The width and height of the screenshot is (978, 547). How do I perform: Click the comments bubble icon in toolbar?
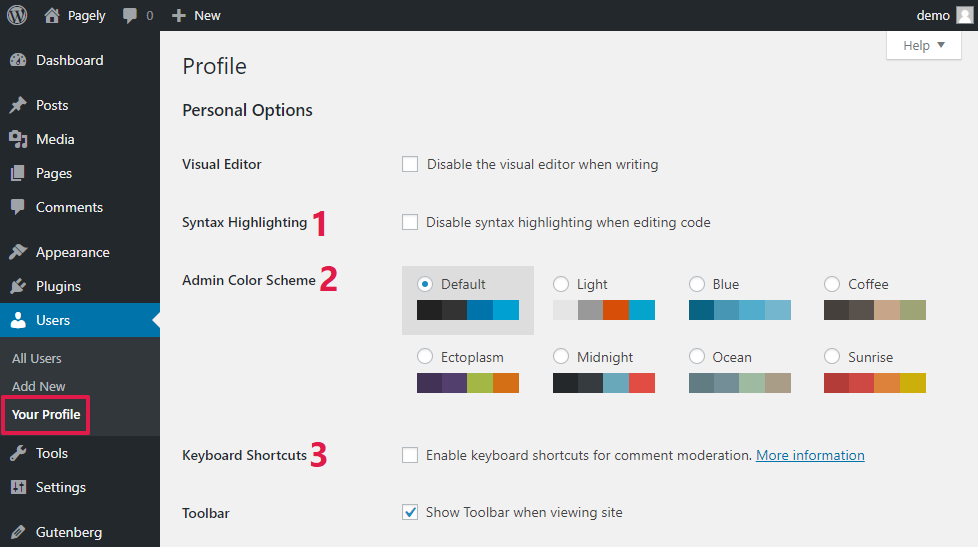pyautogui.click(x=130, y=16)
